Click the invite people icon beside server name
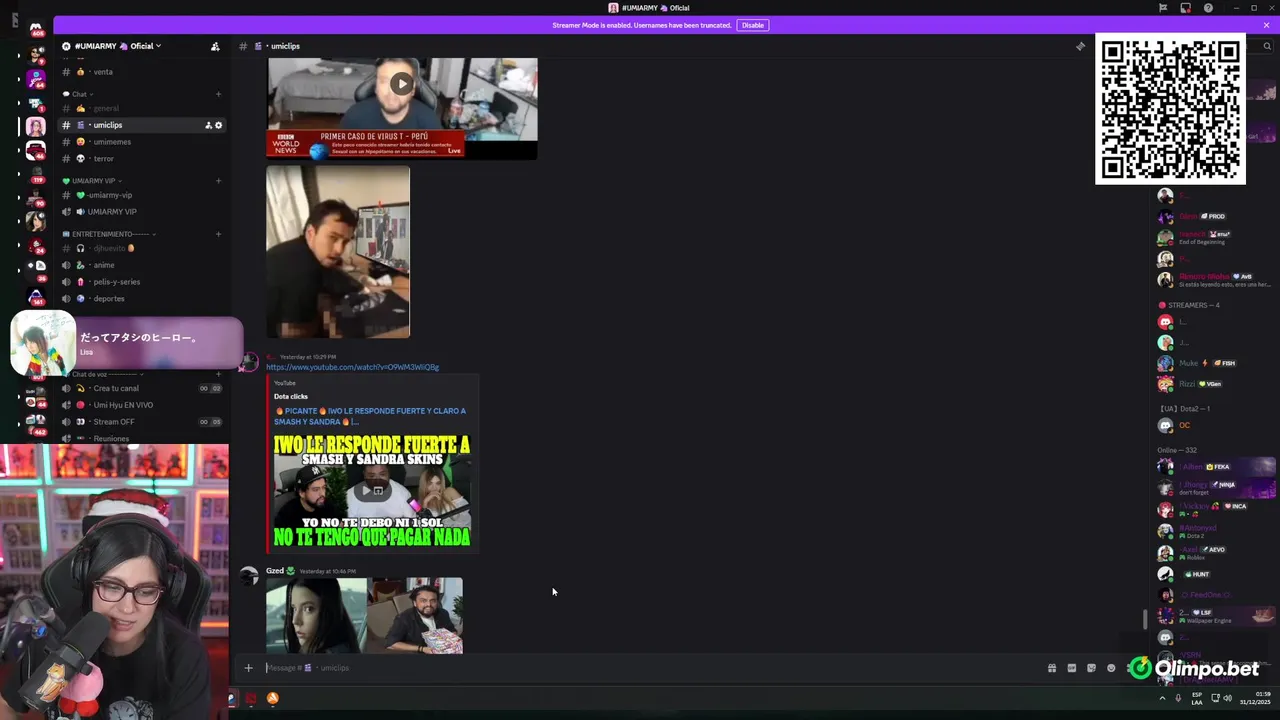1280x720 pixels. pos(215,46)
